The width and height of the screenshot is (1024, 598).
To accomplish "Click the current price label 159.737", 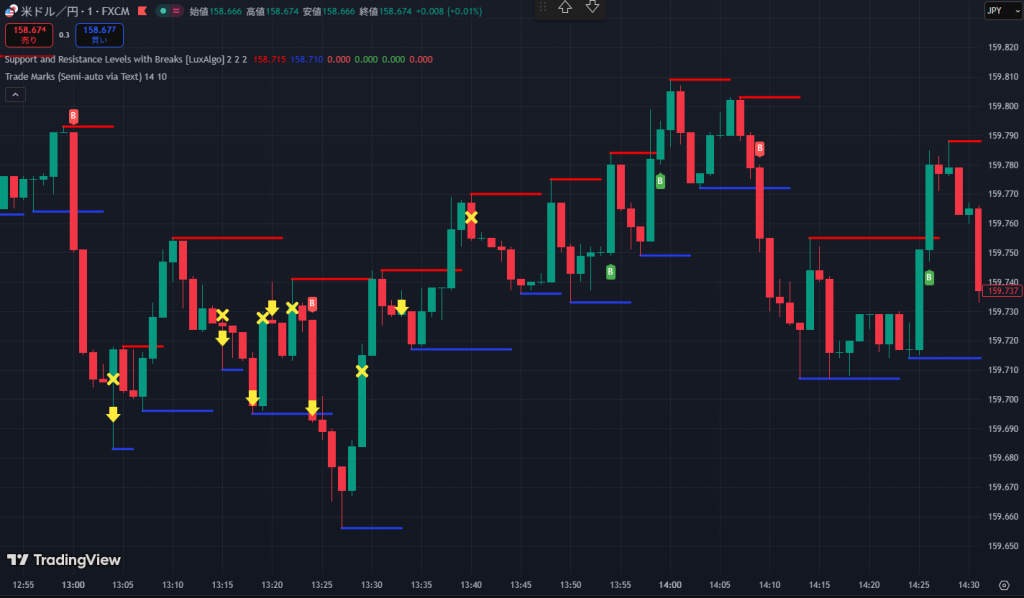I will tap(1001, 290).
